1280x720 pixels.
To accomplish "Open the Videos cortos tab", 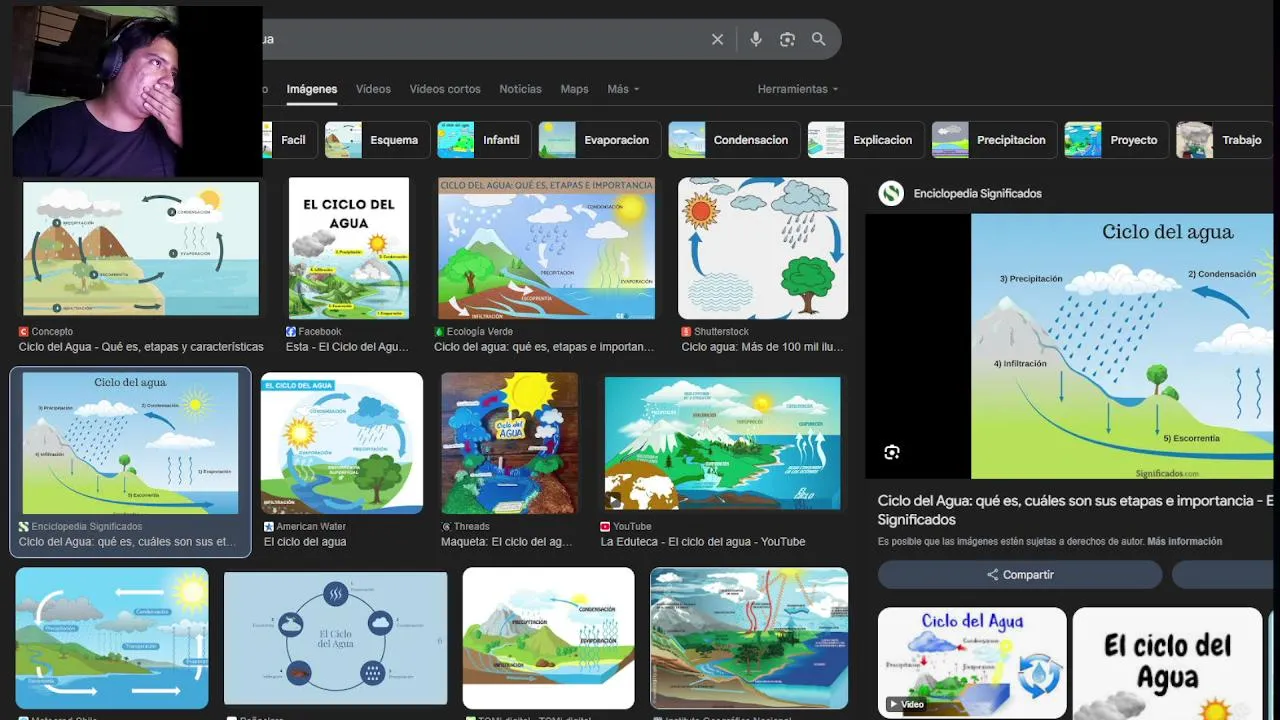I will point(445,89).
